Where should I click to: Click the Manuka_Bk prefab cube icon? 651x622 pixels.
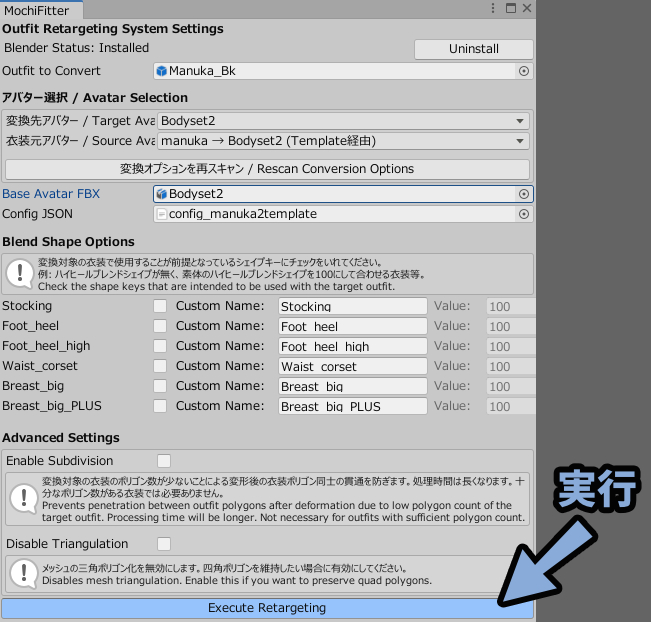pyautogui.click(x=162, y=71)
